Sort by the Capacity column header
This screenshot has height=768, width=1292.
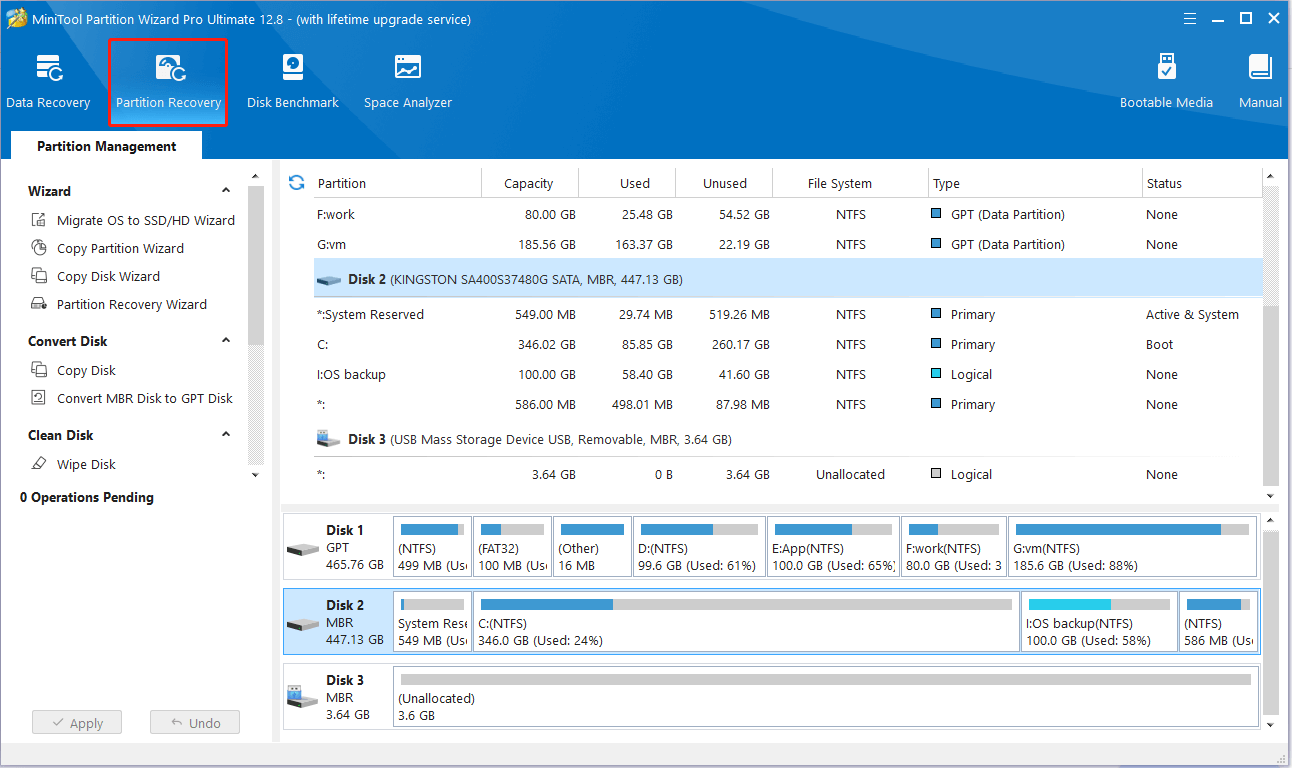click(530, 183)
